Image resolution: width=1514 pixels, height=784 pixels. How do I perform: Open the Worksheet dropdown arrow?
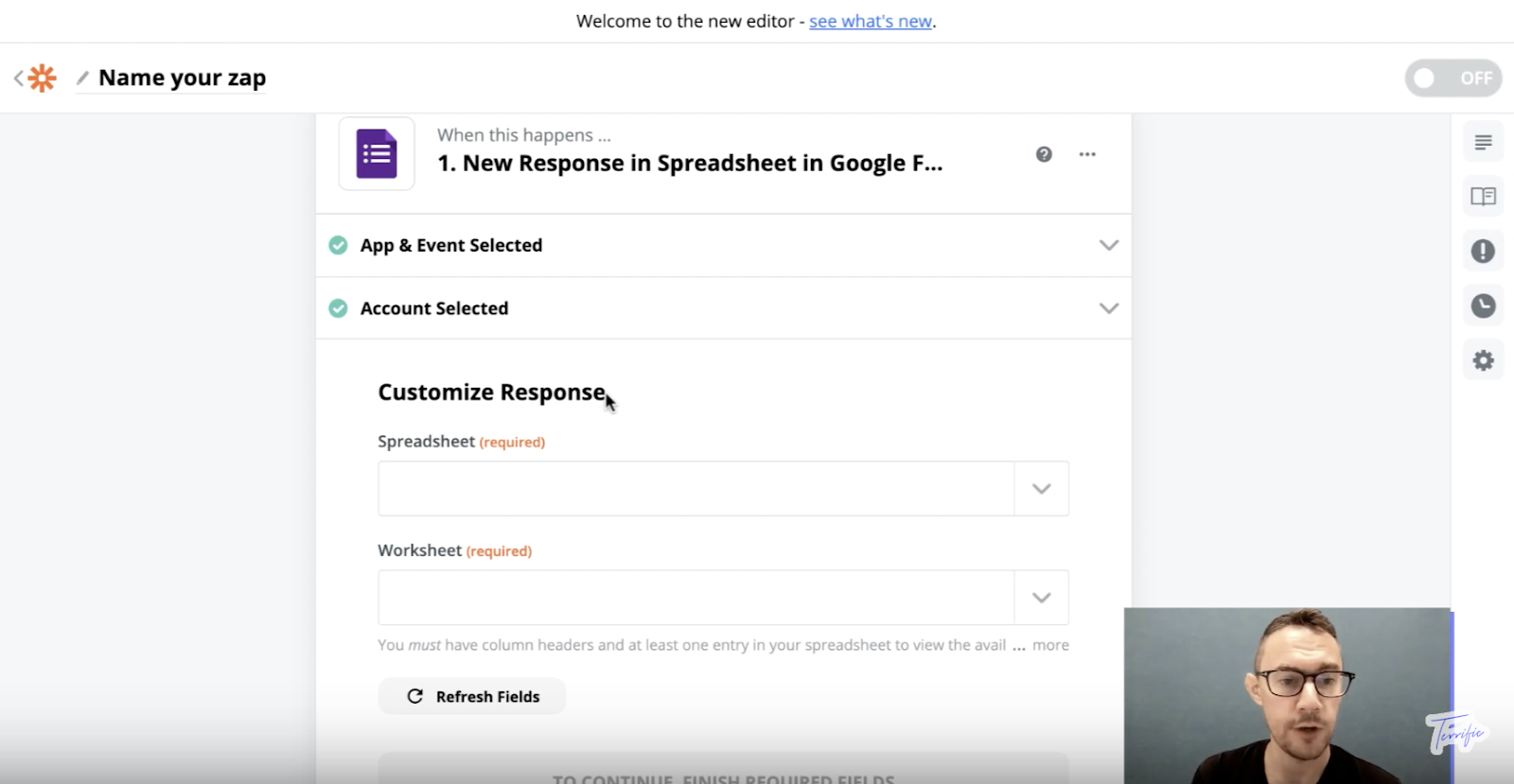(1041, 598)
